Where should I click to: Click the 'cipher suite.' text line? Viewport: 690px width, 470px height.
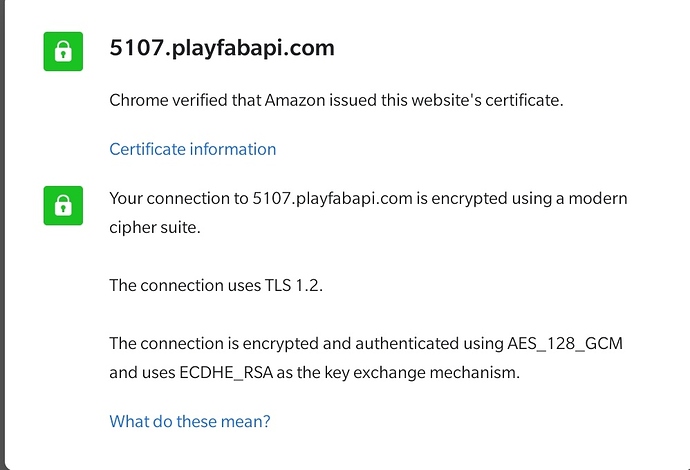click(155, 228)
